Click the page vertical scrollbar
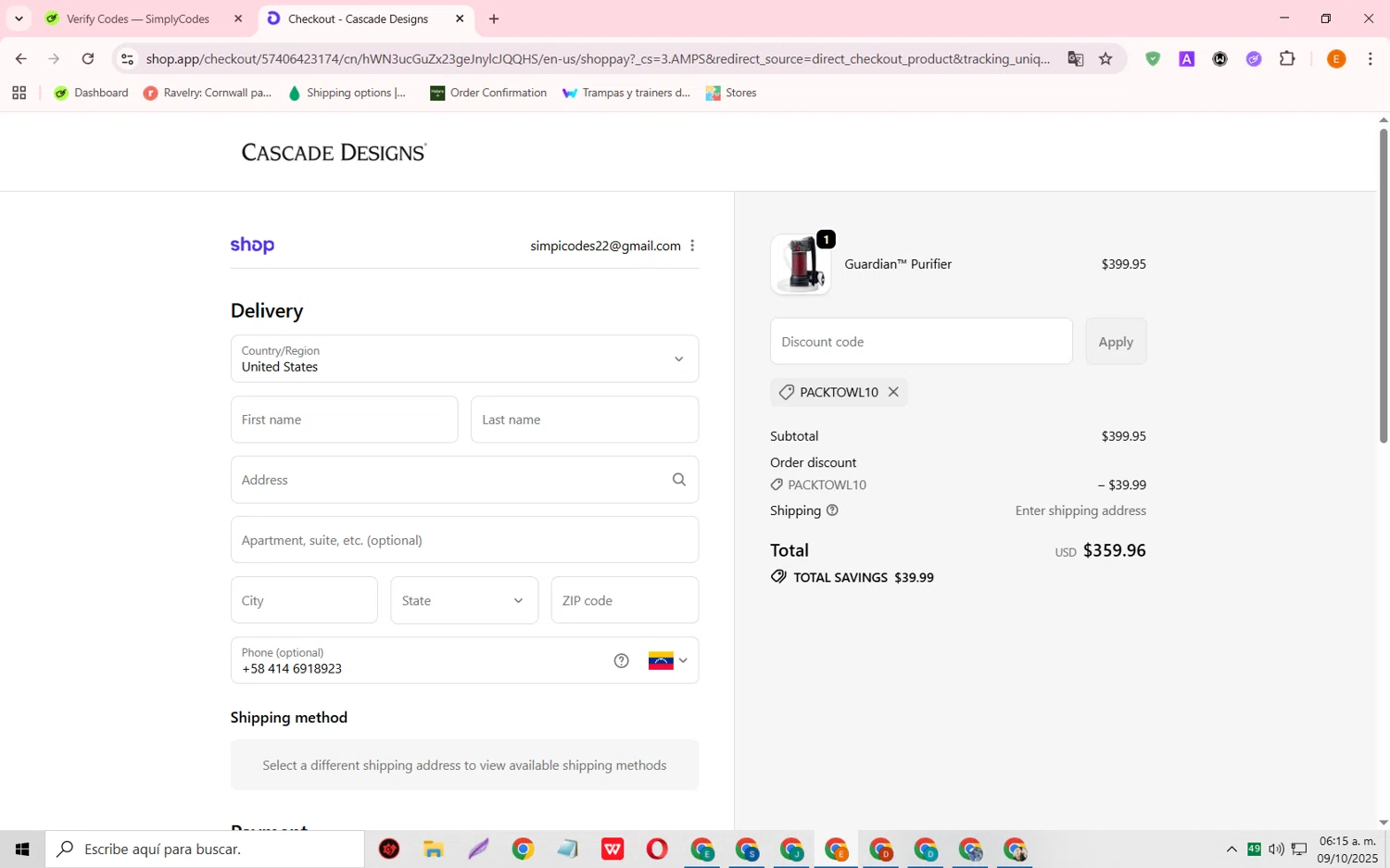The height and width of the screenshot is (868, 1390). [1384, 285]
